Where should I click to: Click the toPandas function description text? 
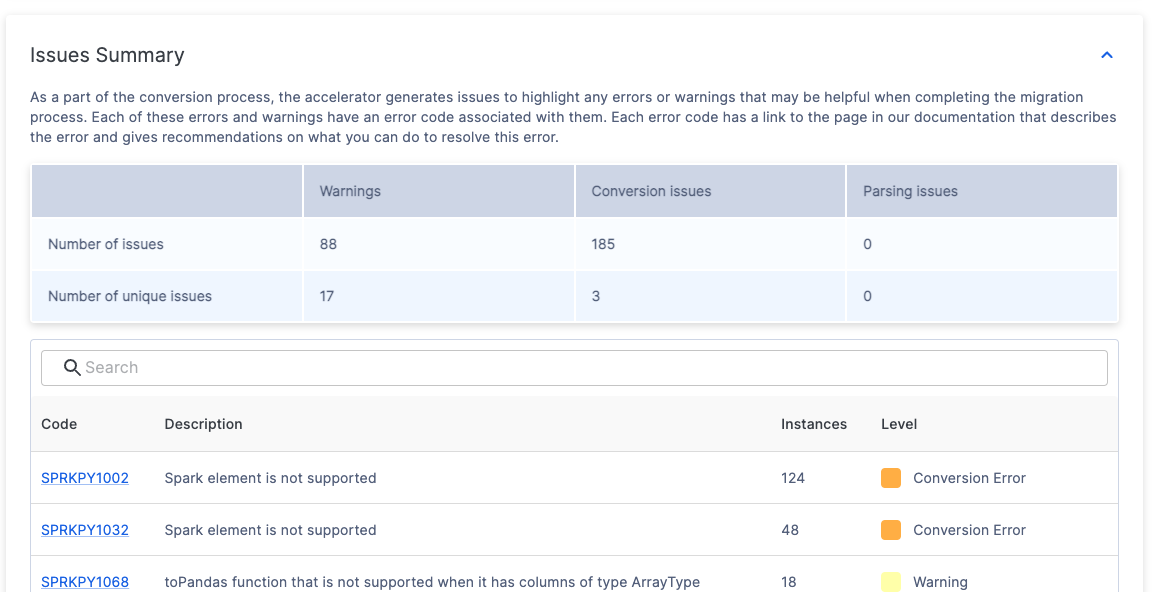432,581
